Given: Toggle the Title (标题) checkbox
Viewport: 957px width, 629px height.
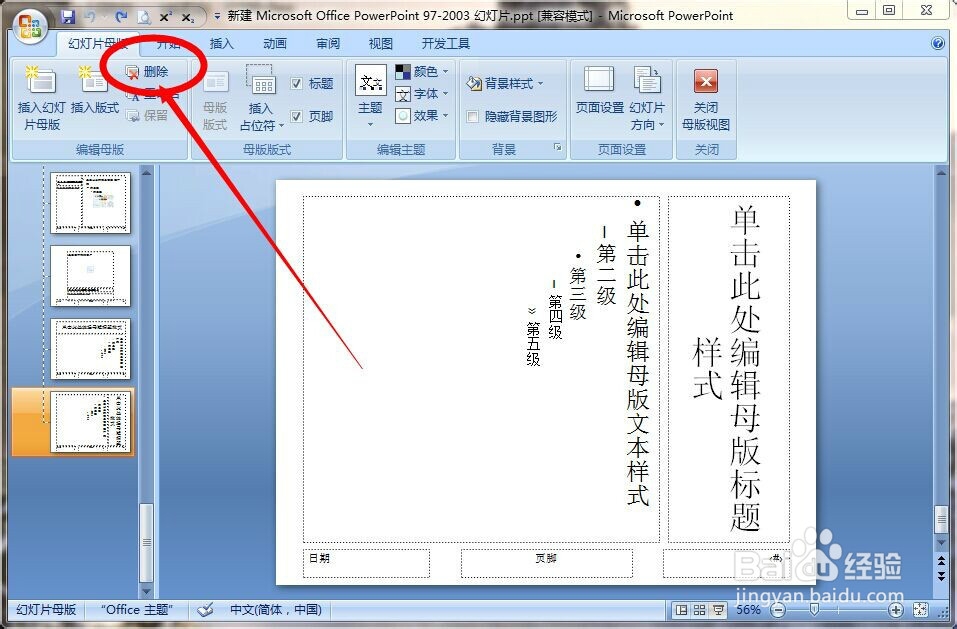Looking at the screenshot, I should coord(298,83).
